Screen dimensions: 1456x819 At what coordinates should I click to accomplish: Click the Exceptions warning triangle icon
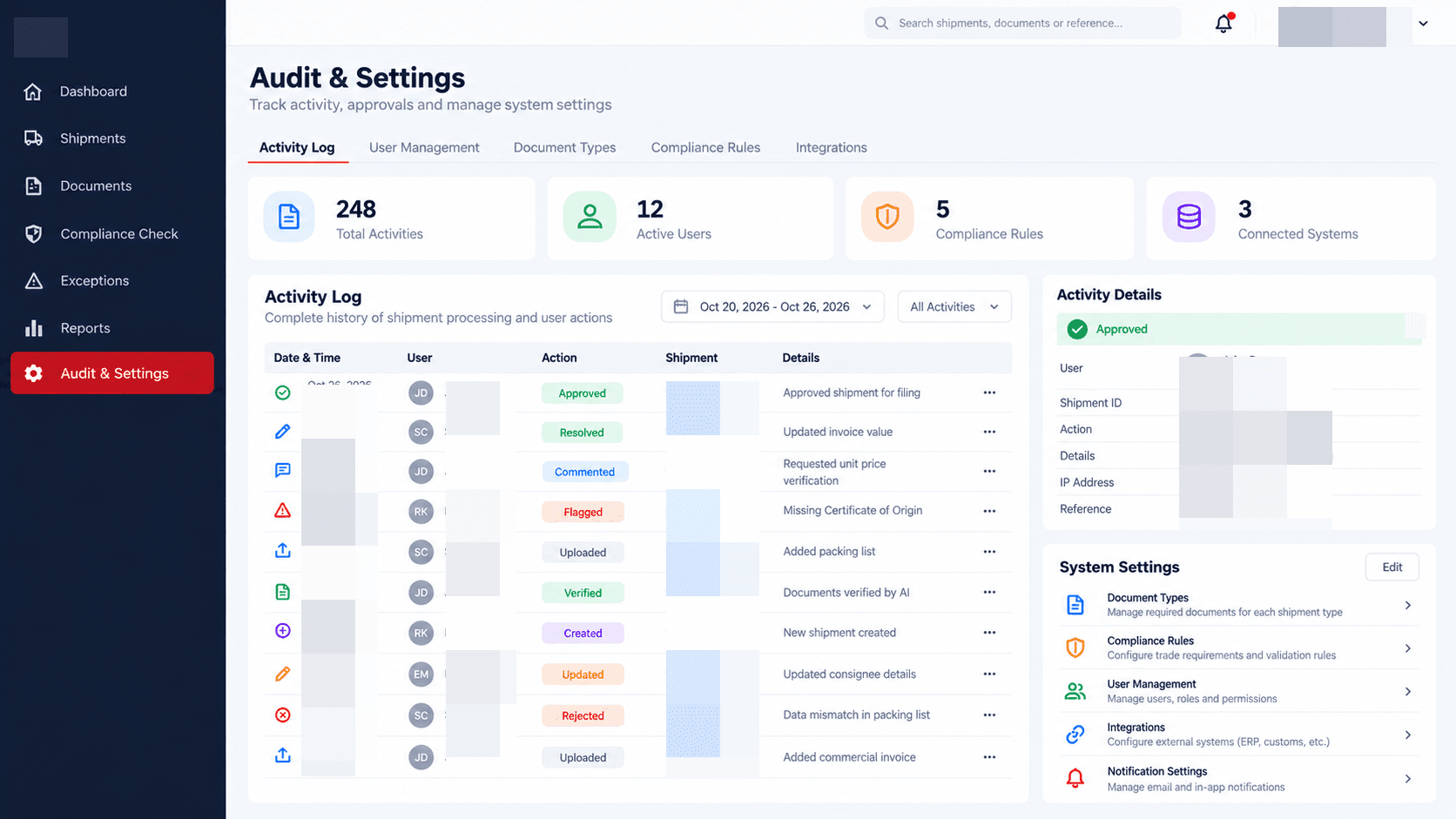coord(33,280)
